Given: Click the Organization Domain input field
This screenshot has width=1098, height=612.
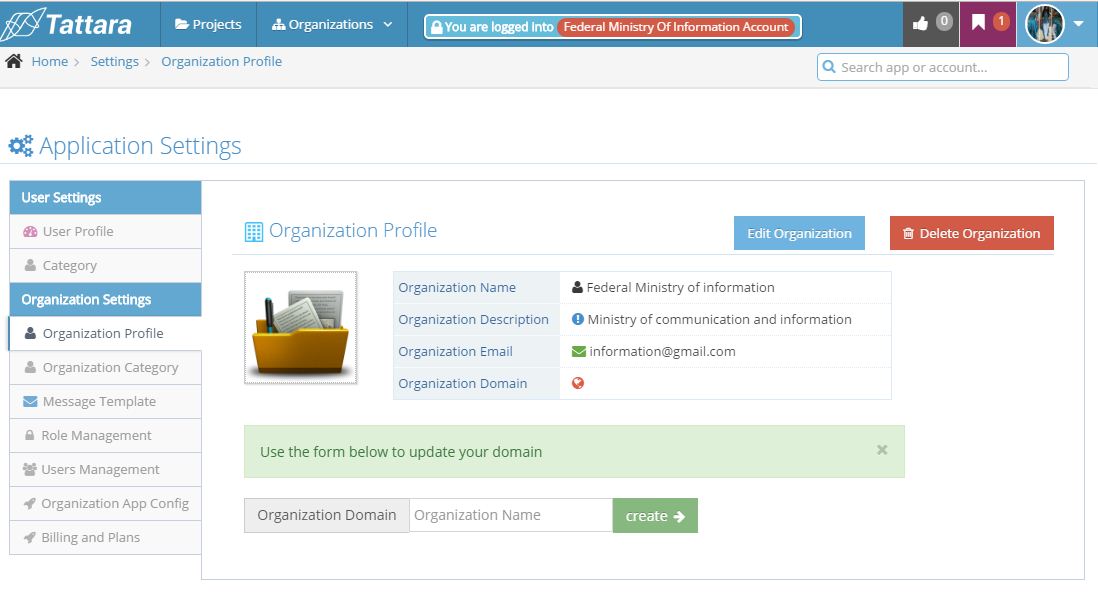Looking at the screenshot, I should pos(510,515).
